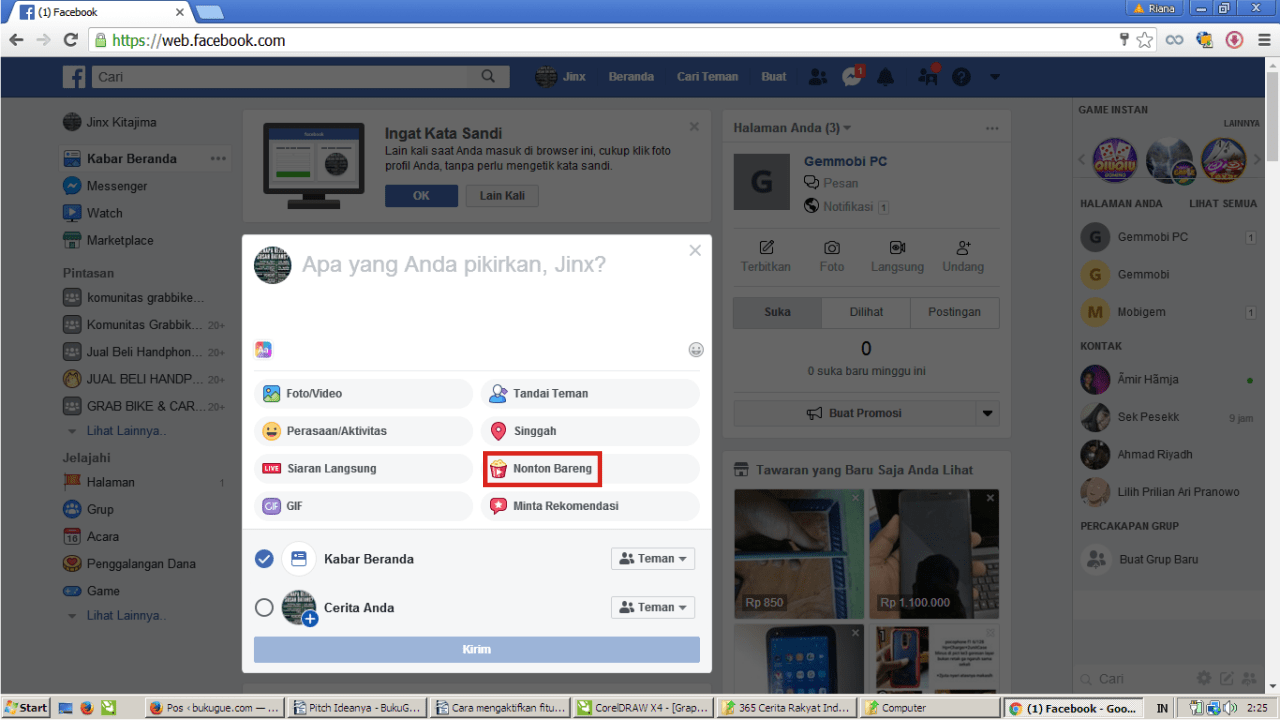1280x720 pixels.
Task: Open the help question mark icon
Action: point(961,77)
